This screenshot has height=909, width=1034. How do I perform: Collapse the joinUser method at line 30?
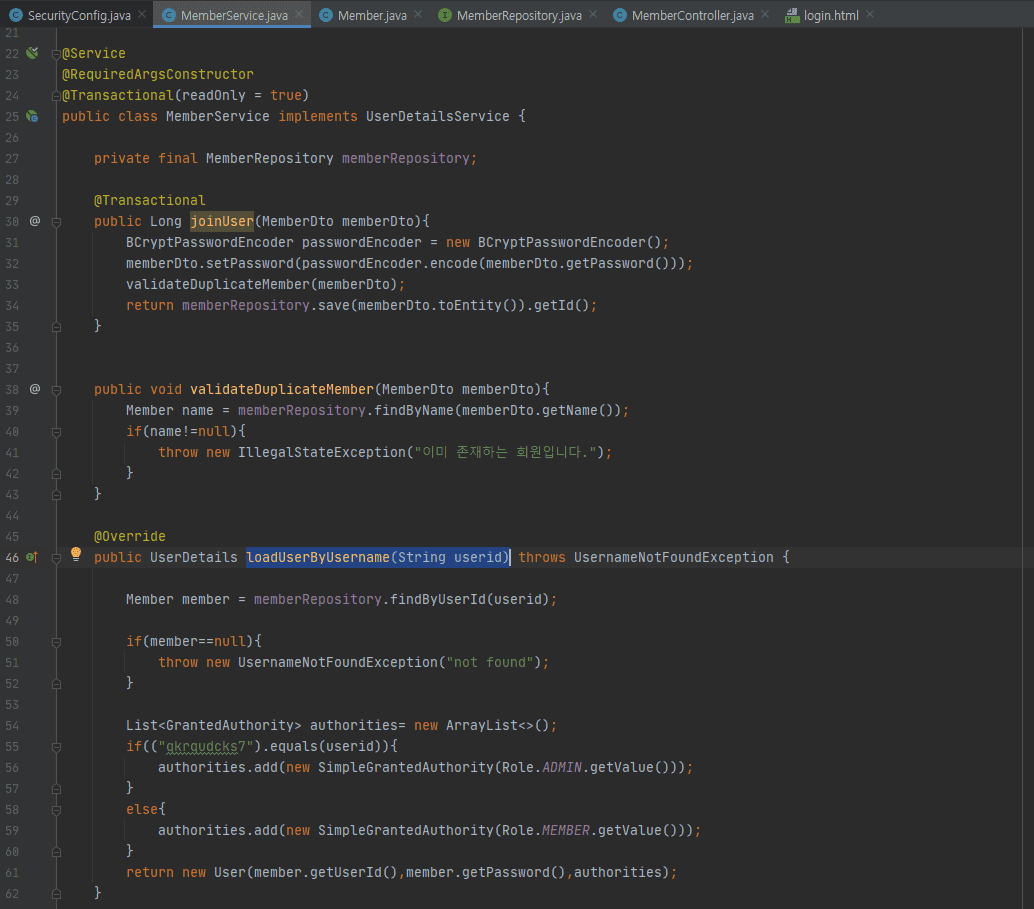tap(57, 222)
